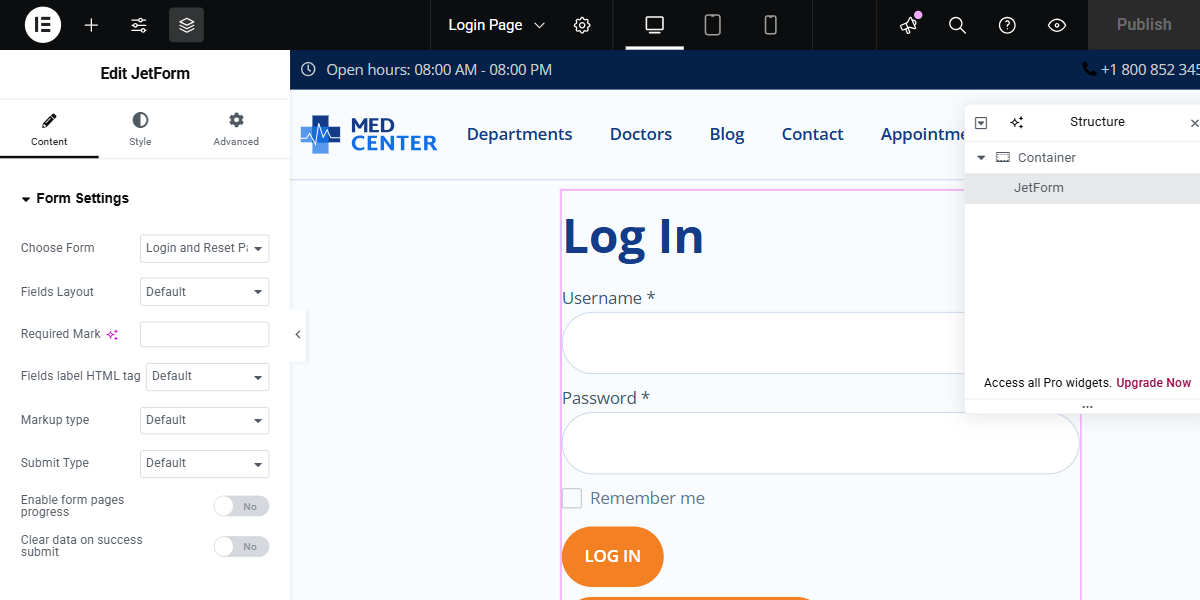Click the eye preview changes icon
The height and width of the screenshot is (600, 1200).
[x=1056, y=24]
